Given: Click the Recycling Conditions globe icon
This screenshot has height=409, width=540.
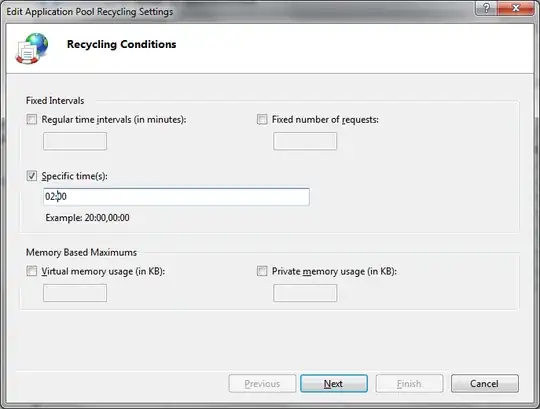Looking at the screenshot, I should pyautogui.click(x=32, y=48).
